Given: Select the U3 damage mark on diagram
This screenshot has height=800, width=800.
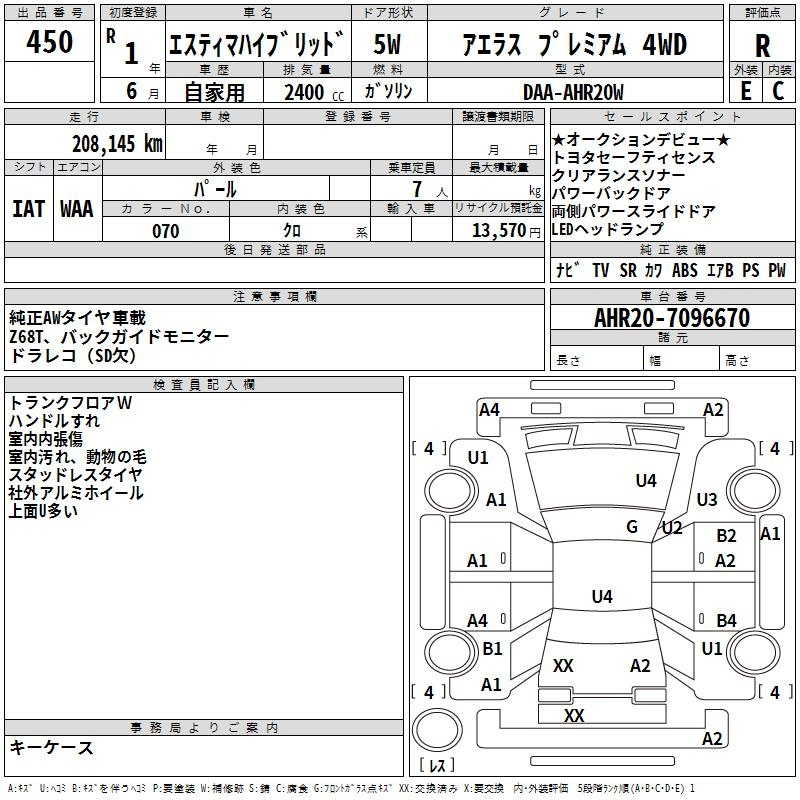Looking at the screenshot, I should pyautogui.click(x=707, y=499).
